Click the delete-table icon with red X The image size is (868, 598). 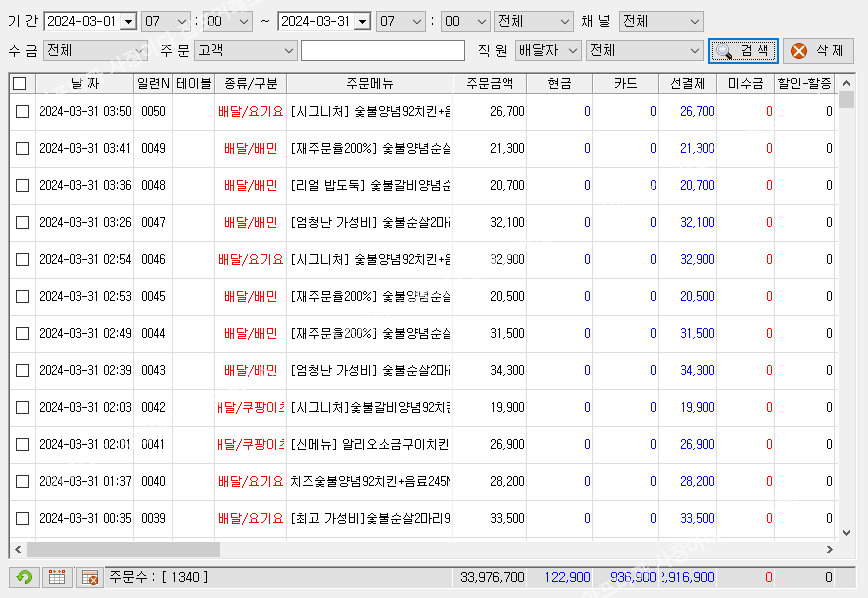pyautogui.click(x=89, y=577)
